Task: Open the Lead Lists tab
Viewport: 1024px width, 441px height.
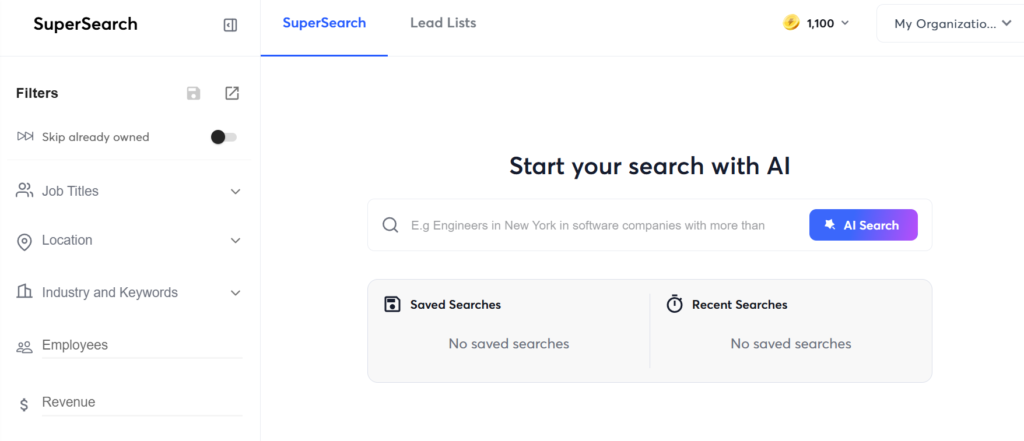Action: point(443,23)
